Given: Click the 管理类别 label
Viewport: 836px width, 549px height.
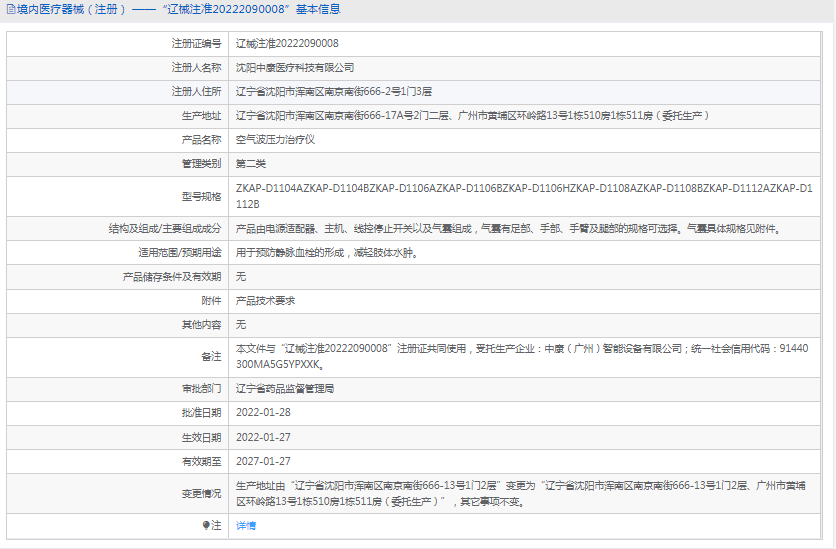Looking at the screenshot, I should (x=201, y=164).
